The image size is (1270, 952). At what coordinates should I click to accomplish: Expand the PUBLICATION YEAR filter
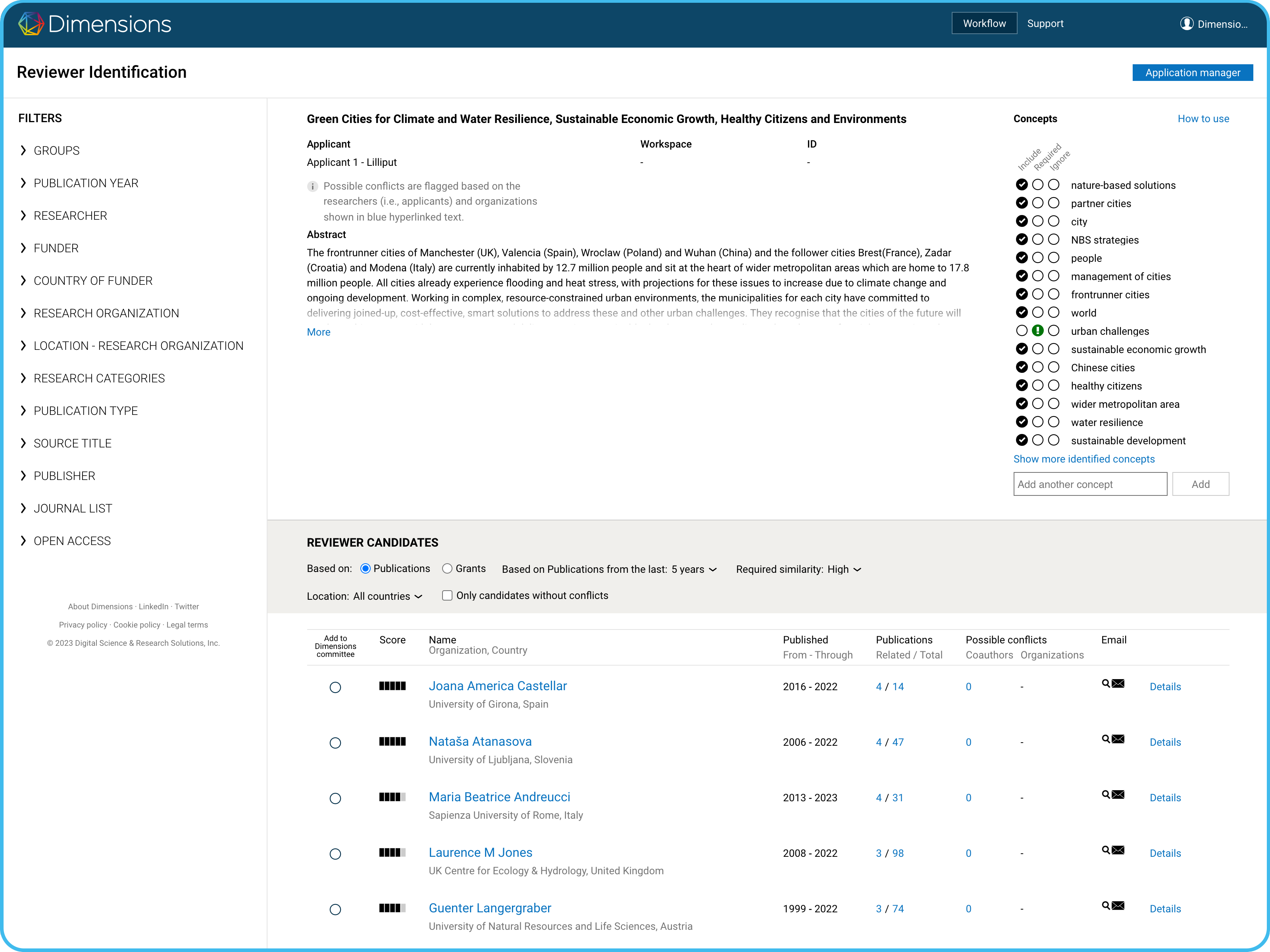(86, 183)
